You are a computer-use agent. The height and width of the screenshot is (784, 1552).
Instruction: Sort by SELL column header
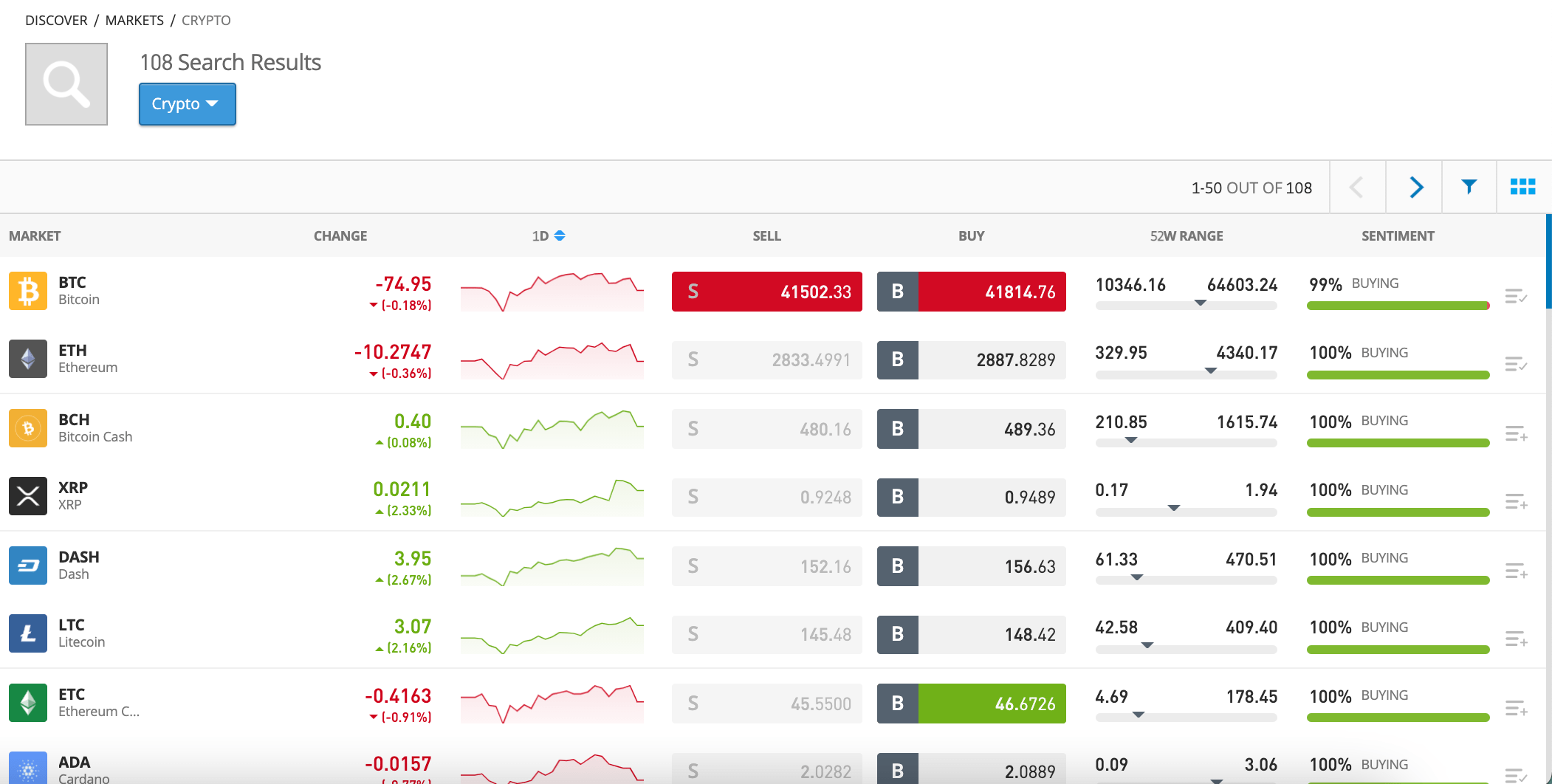(766, 236)
